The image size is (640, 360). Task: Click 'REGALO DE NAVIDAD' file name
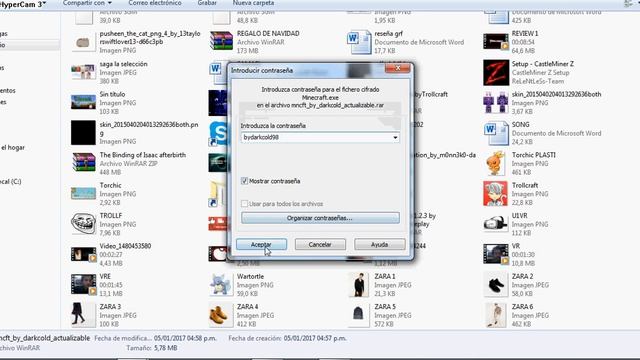pos(268,33)
